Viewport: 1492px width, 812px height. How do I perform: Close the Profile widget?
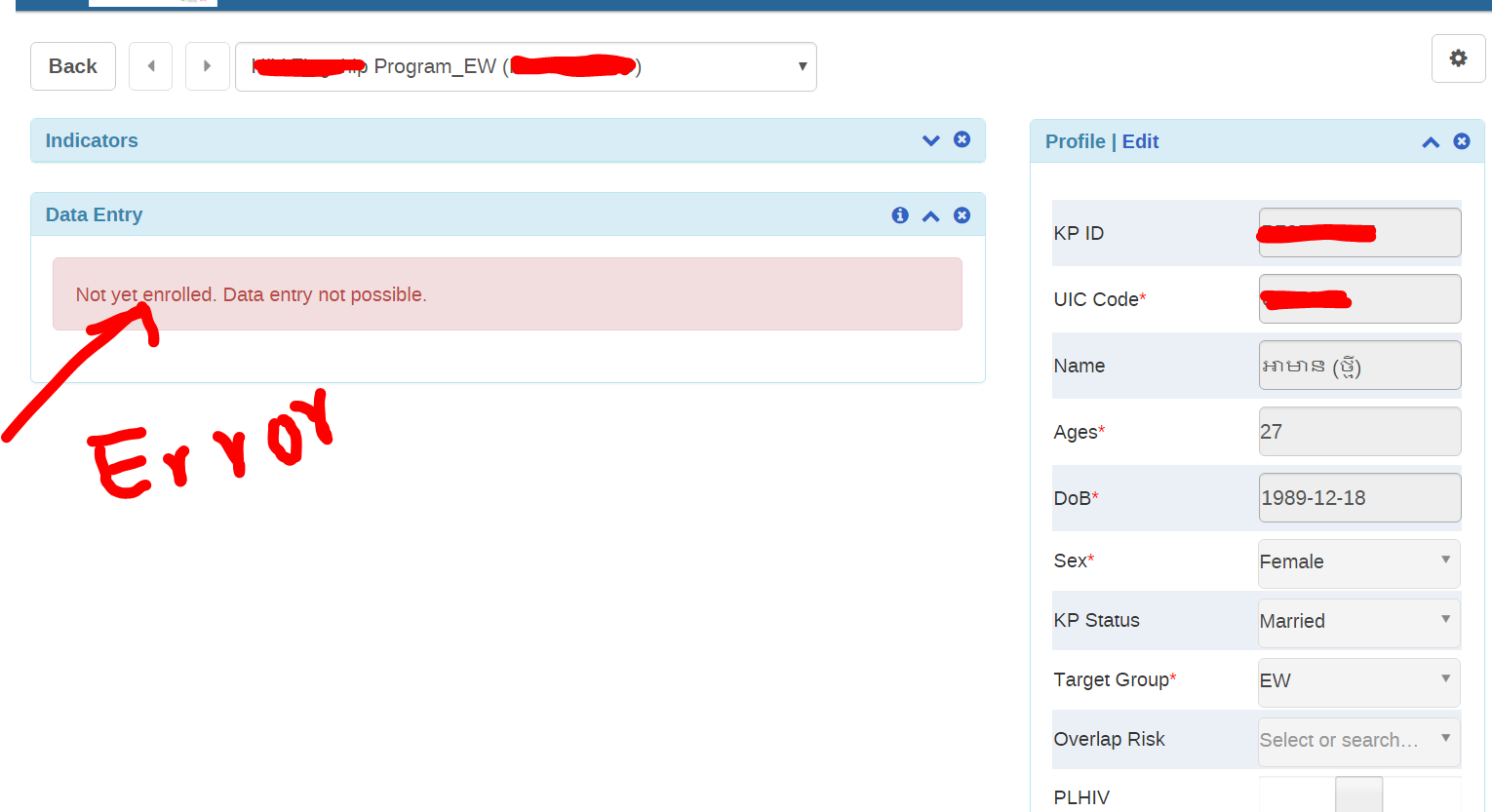tap(1461, 141)
